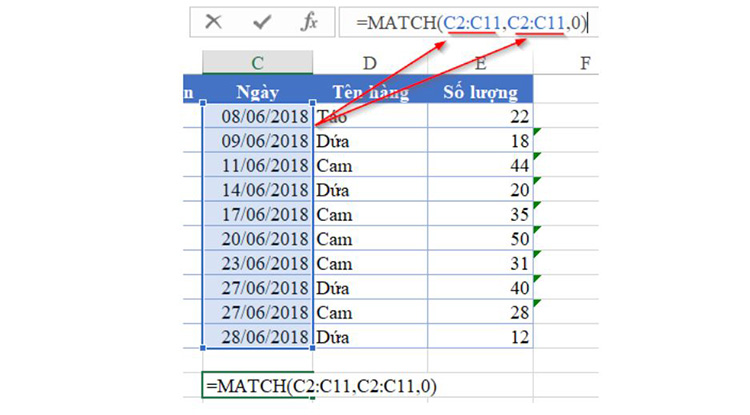Select date cell 09/06/2018

point(257,141)
